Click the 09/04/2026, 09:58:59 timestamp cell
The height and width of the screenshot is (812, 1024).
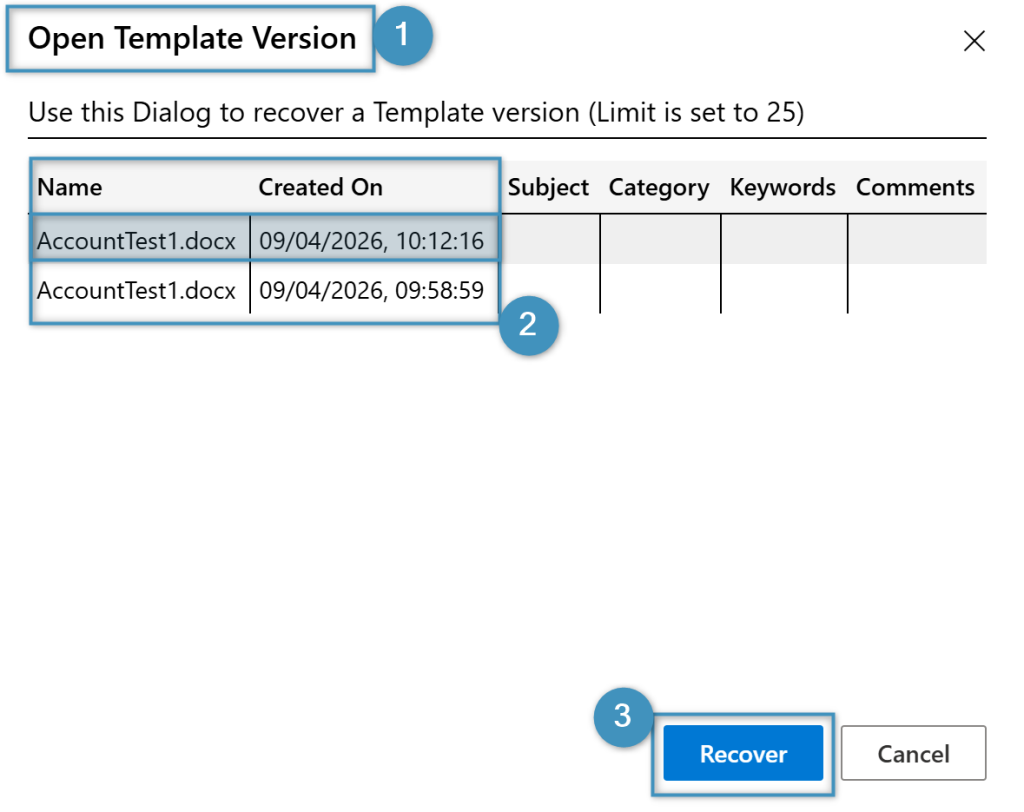pyautogui.click(x=371, y=290)
